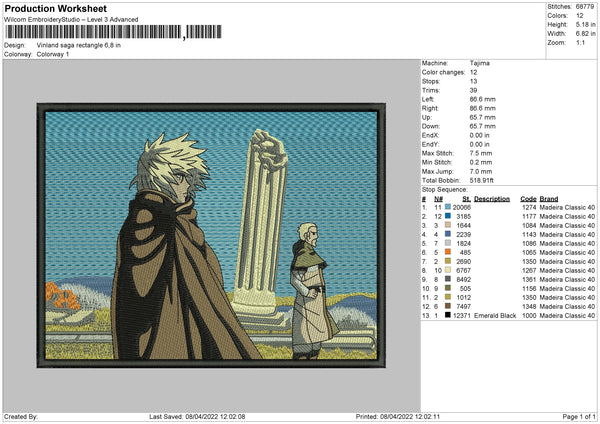The image size is (600, 424).
Task: Select the brown swatch next to 7497
Action: click(448, 306)
